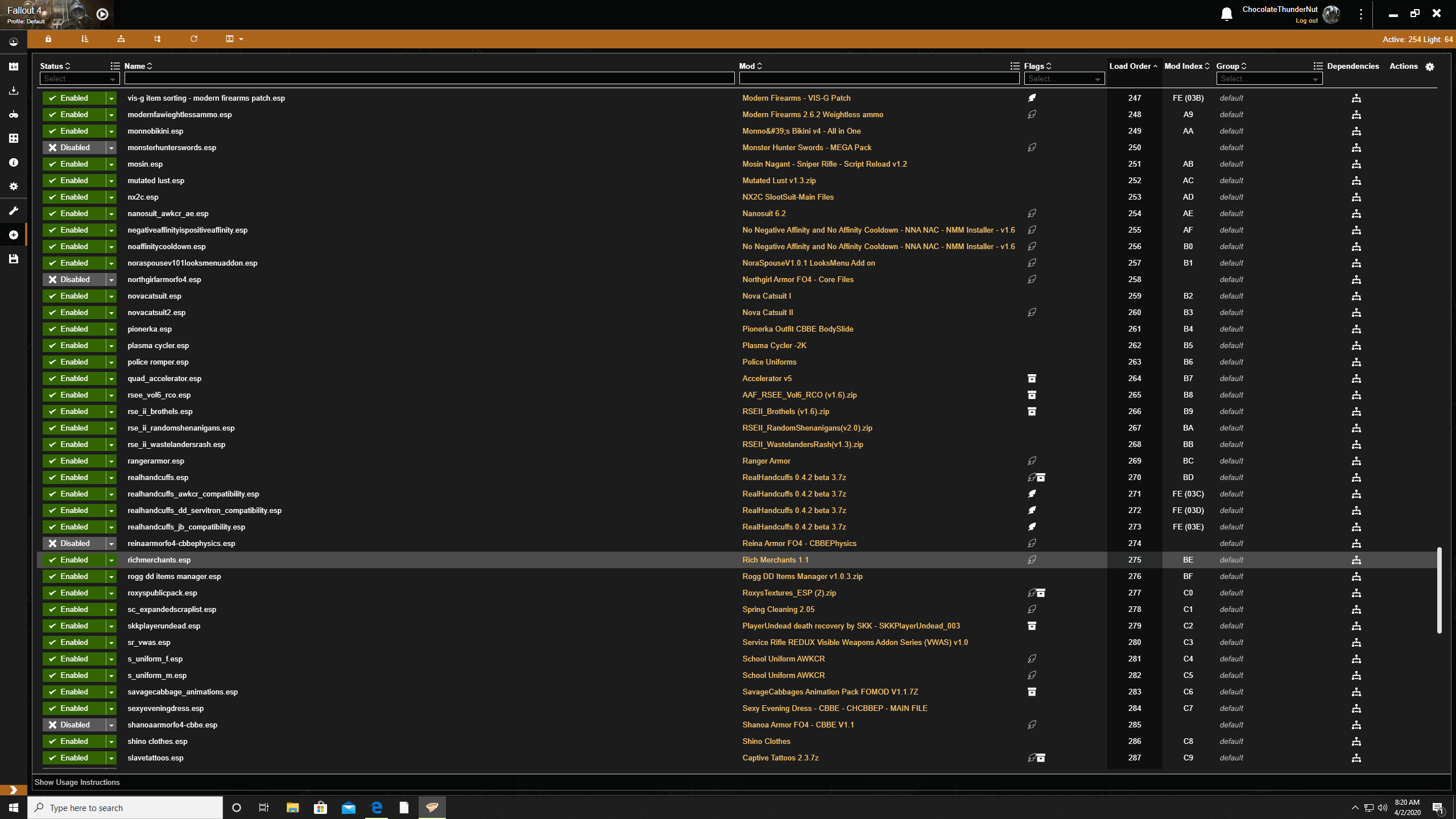Enable the disabled northgirlarmorfo4.esp plugin
1456x819 pixels.
(74, 279)
